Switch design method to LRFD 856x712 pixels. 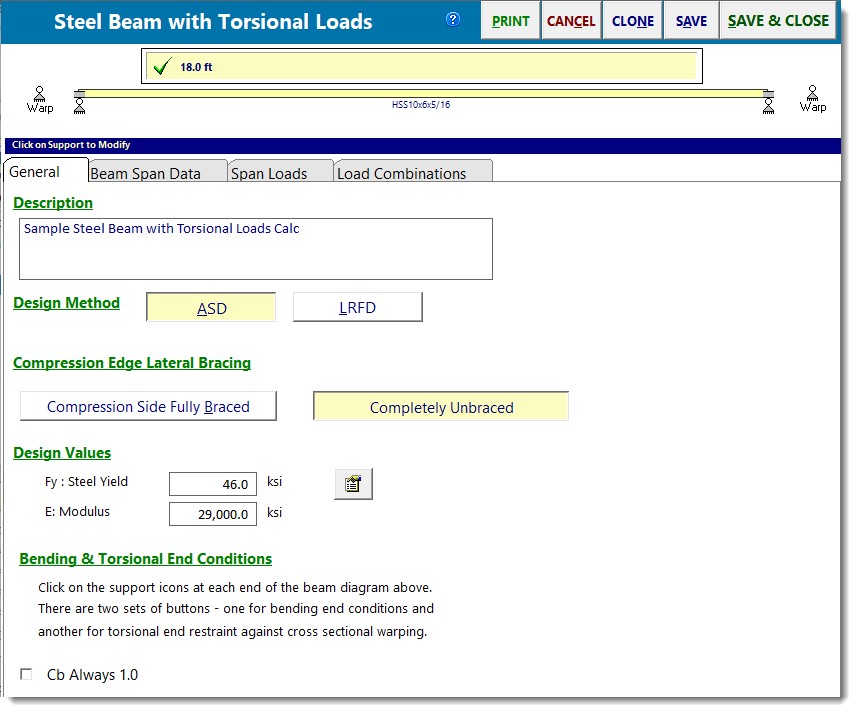coord(357,308)
